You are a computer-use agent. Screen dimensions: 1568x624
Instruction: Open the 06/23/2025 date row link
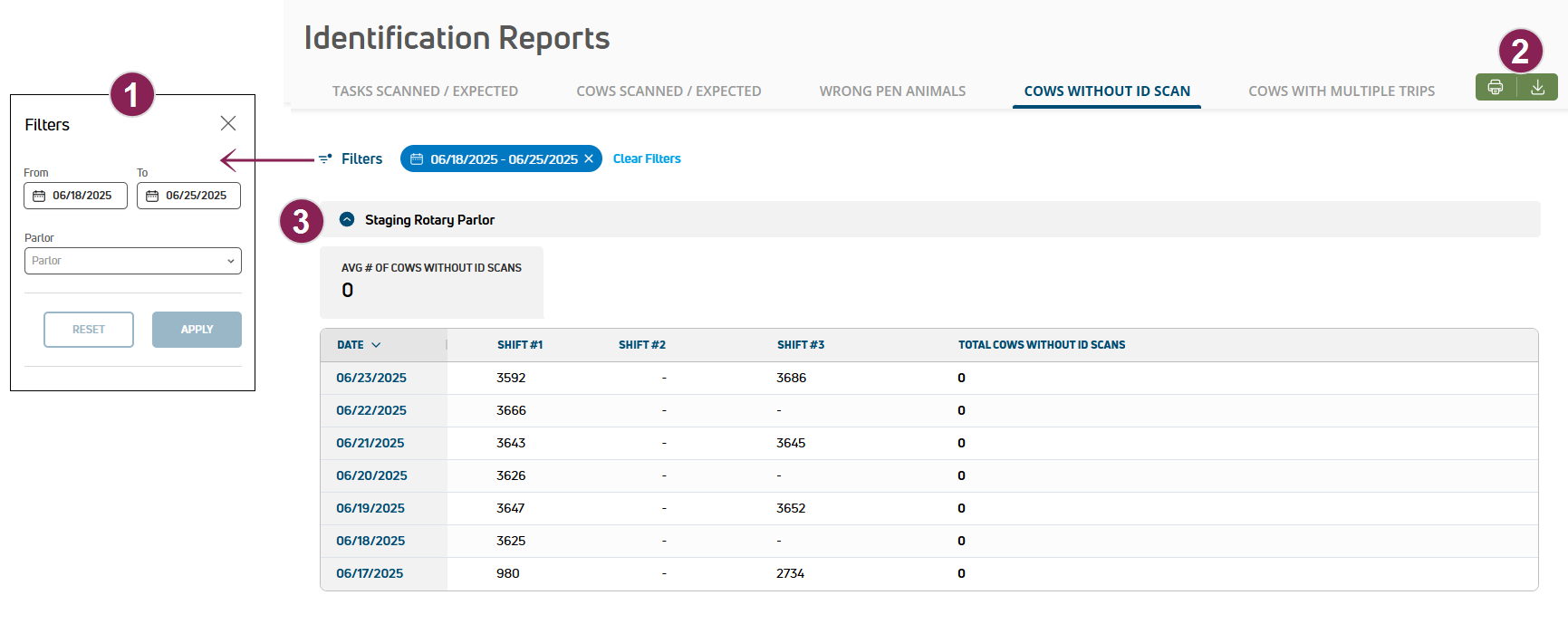371,378
